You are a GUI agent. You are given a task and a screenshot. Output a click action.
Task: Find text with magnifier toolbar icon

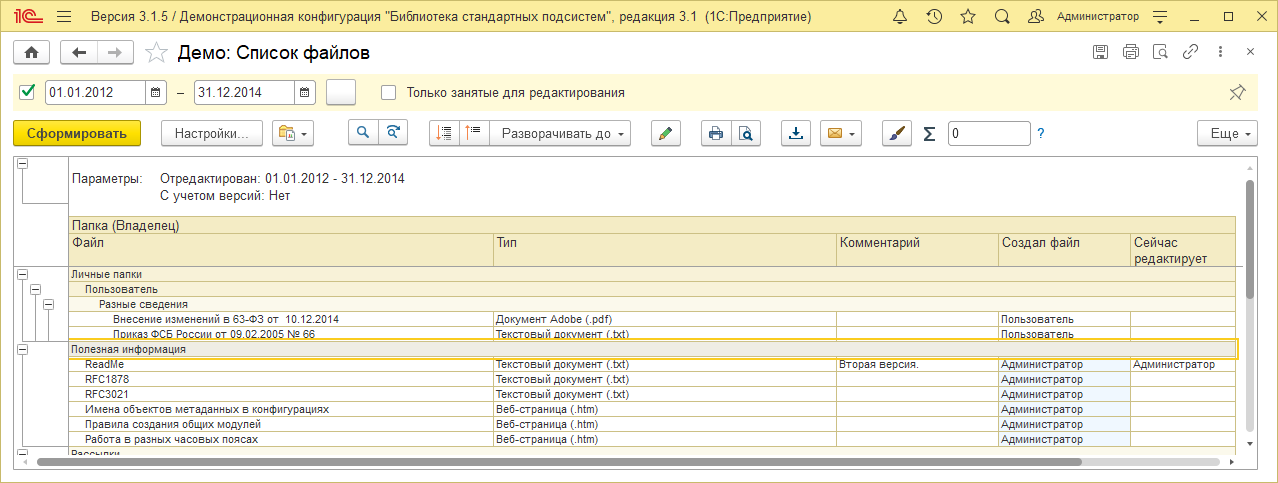[364, 133]
